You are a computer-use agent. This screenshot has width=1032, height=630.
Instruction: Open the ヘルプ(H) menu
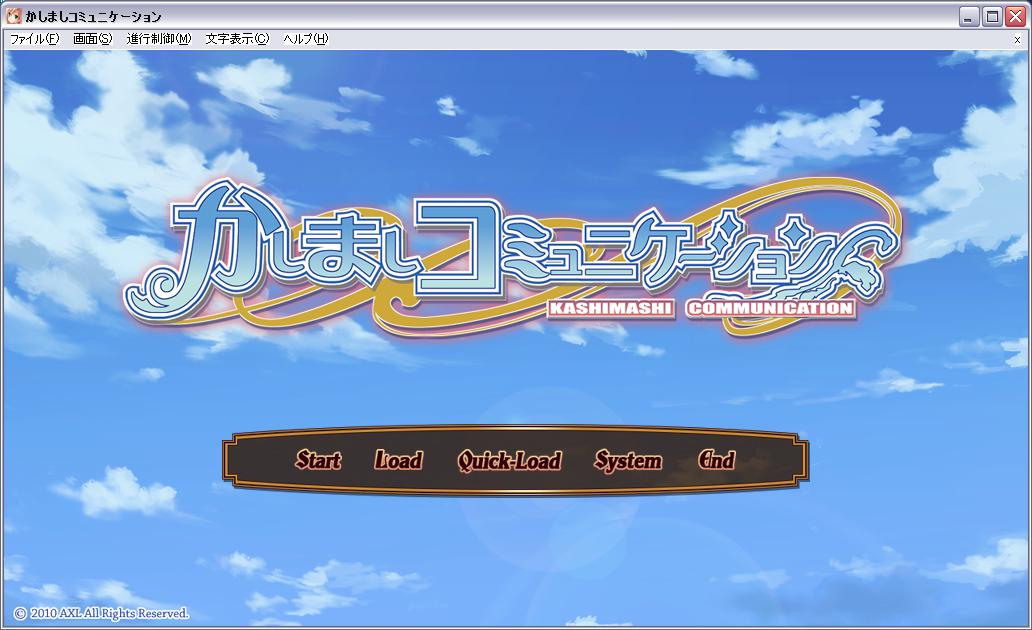click(x=305, y=39)
